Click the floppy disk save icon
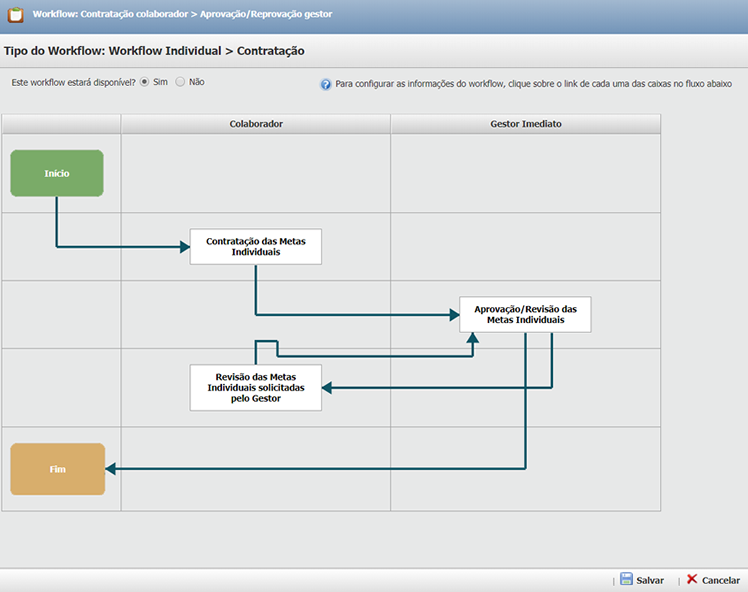The image size is (748, 592). tap(626, 579)
